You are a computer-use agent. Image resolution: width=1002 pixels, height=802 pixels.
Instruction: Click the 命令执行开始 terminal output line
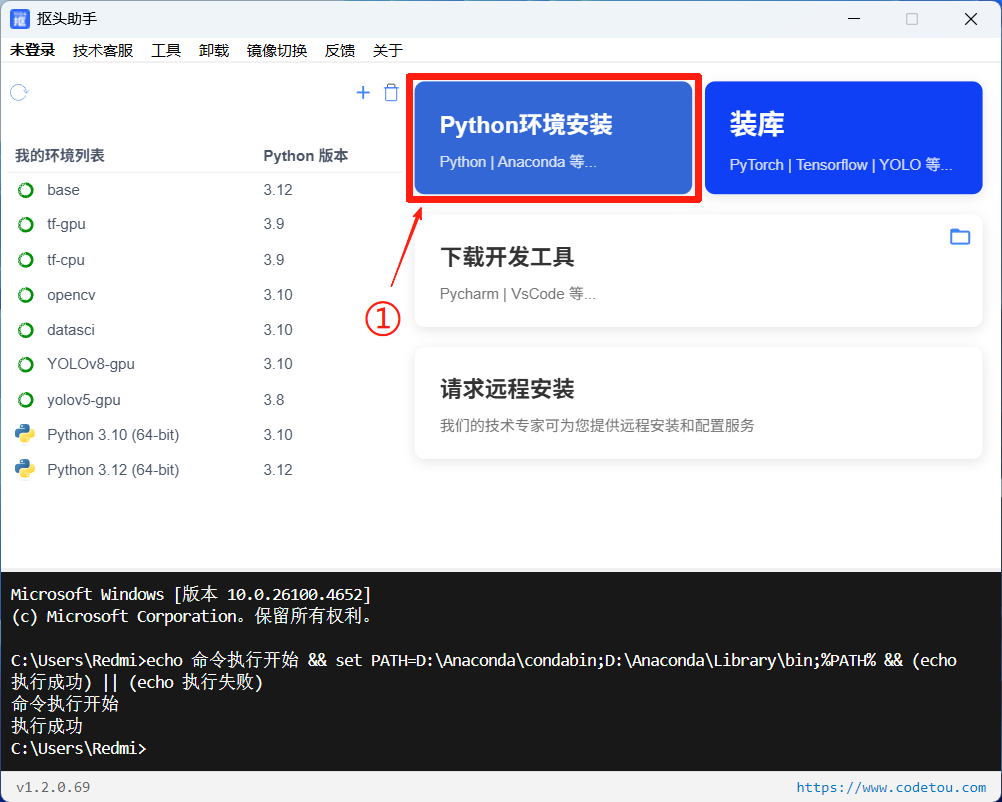coord(65,704)
